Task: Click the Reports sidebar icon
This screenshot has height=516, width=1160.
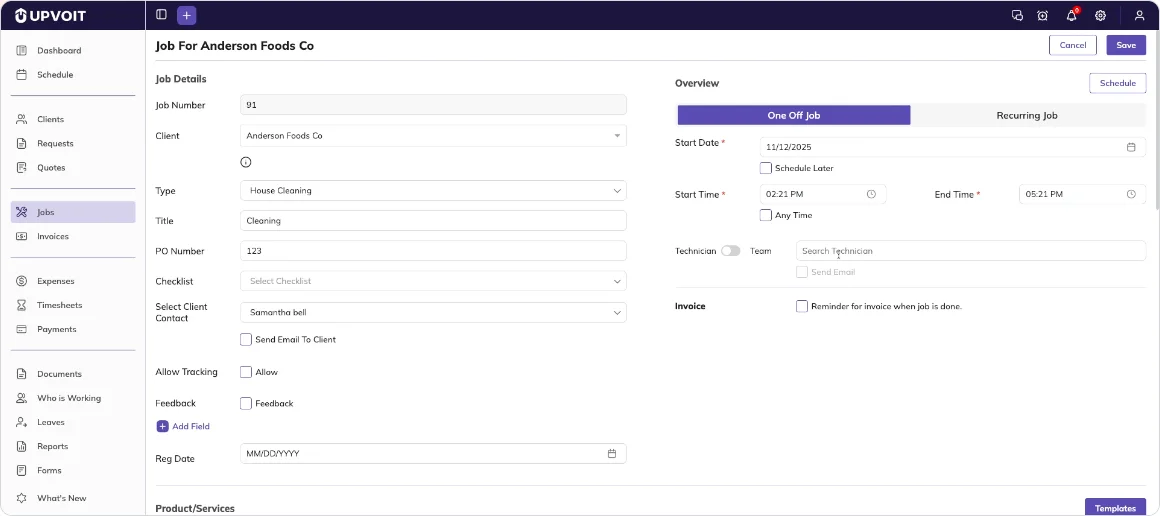Action: pos(21,446)
